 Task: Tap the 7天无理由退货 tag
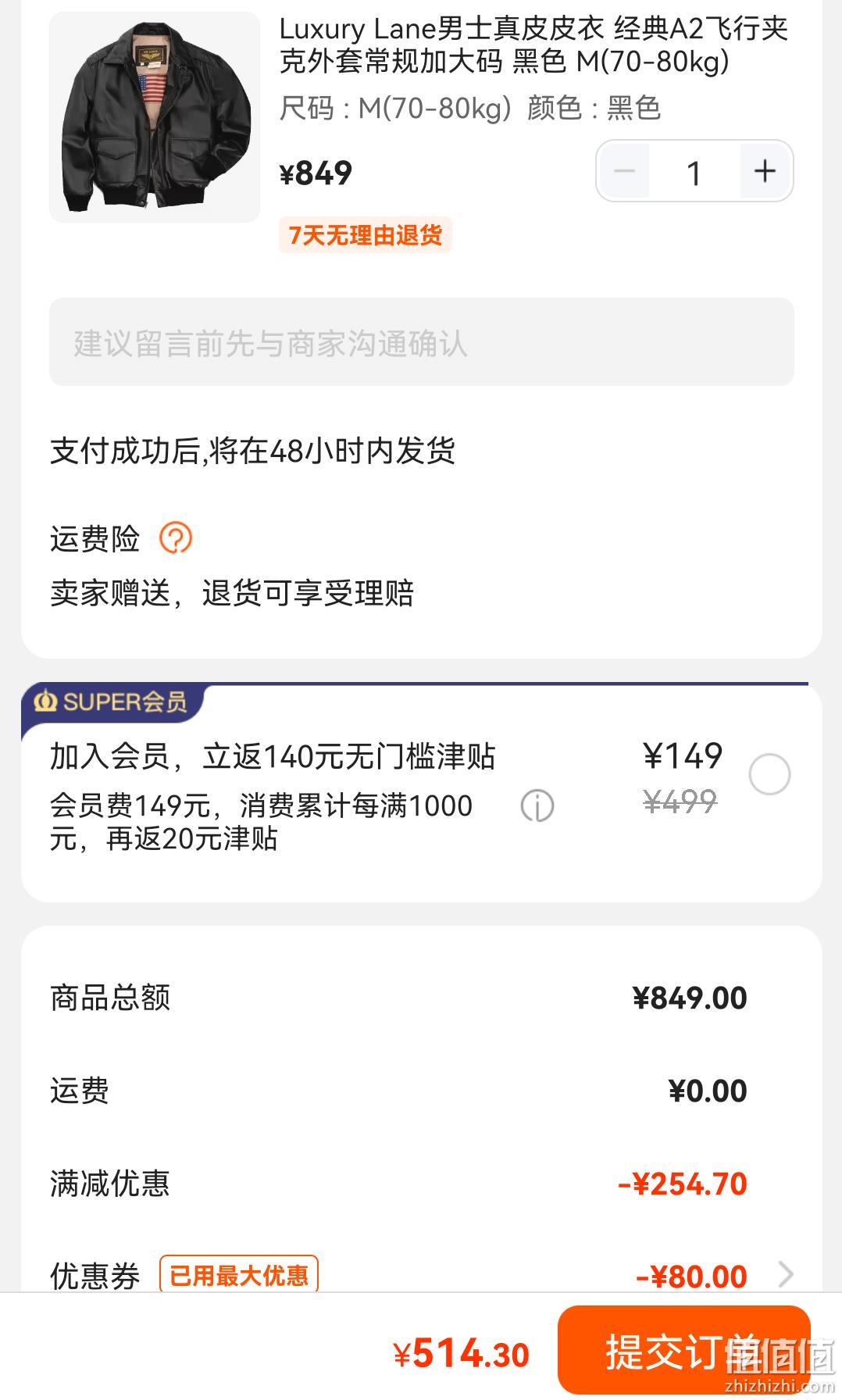coord(366,235)
